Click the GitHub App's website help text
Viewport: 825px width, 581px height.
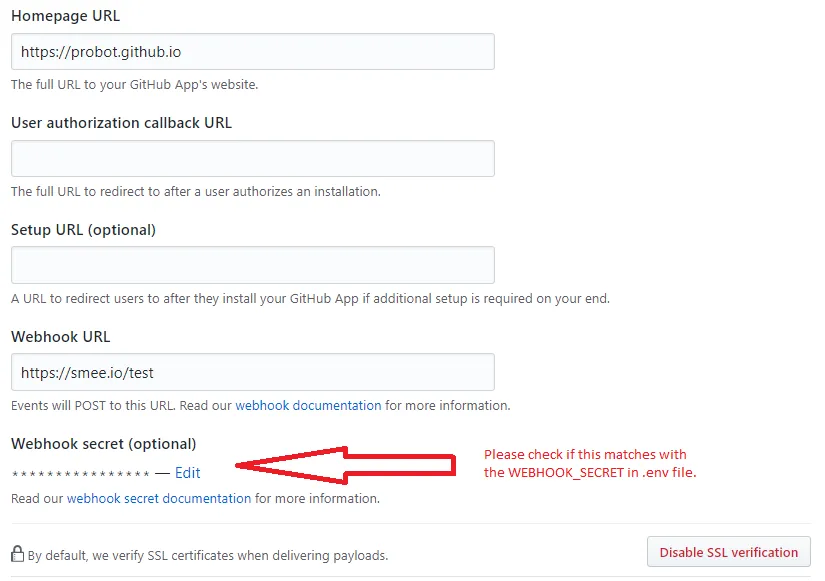134,85
